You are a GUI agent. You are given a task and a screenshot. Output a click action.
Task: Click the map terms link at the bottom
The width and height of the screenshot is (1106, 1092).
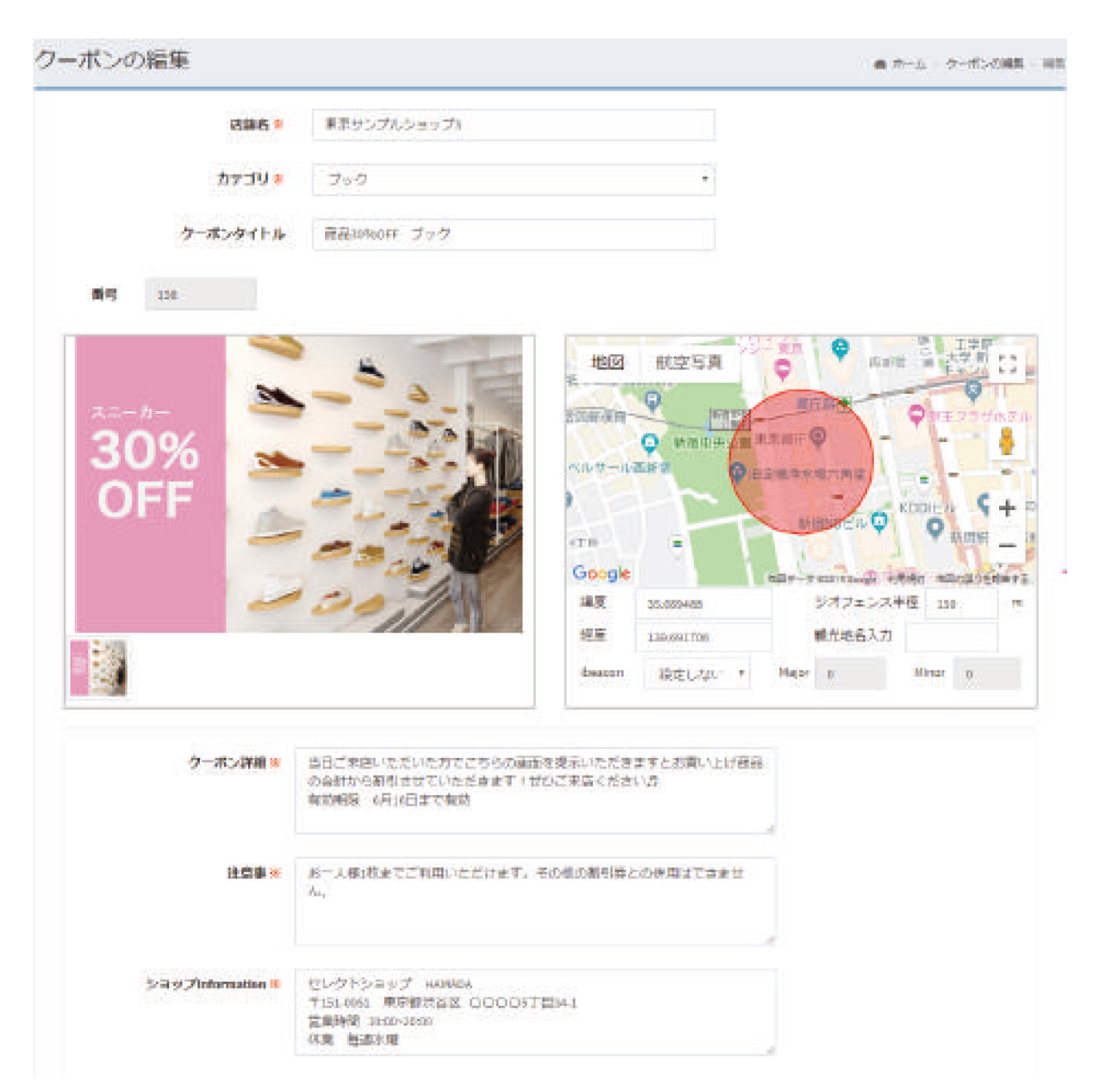tap(905, 578)
